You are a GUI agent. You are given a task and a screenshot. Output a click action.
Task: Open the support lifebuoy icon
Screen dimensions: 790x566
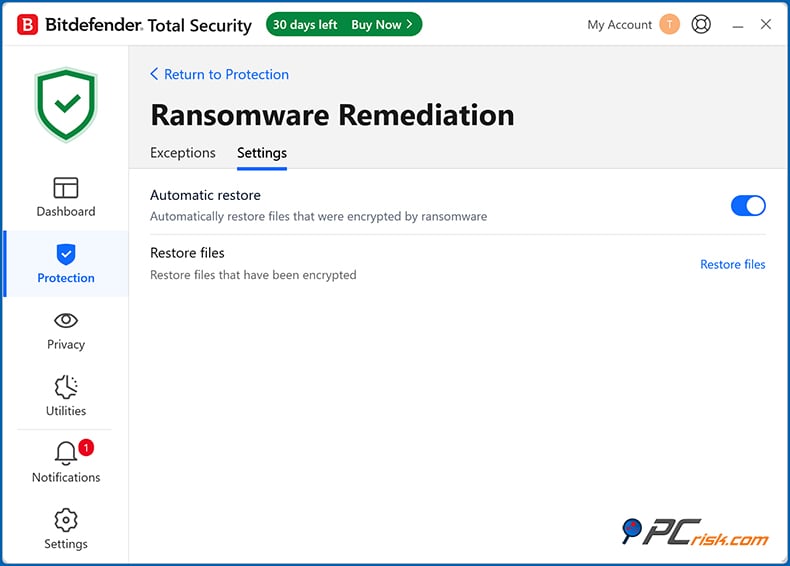coord(701,24)
